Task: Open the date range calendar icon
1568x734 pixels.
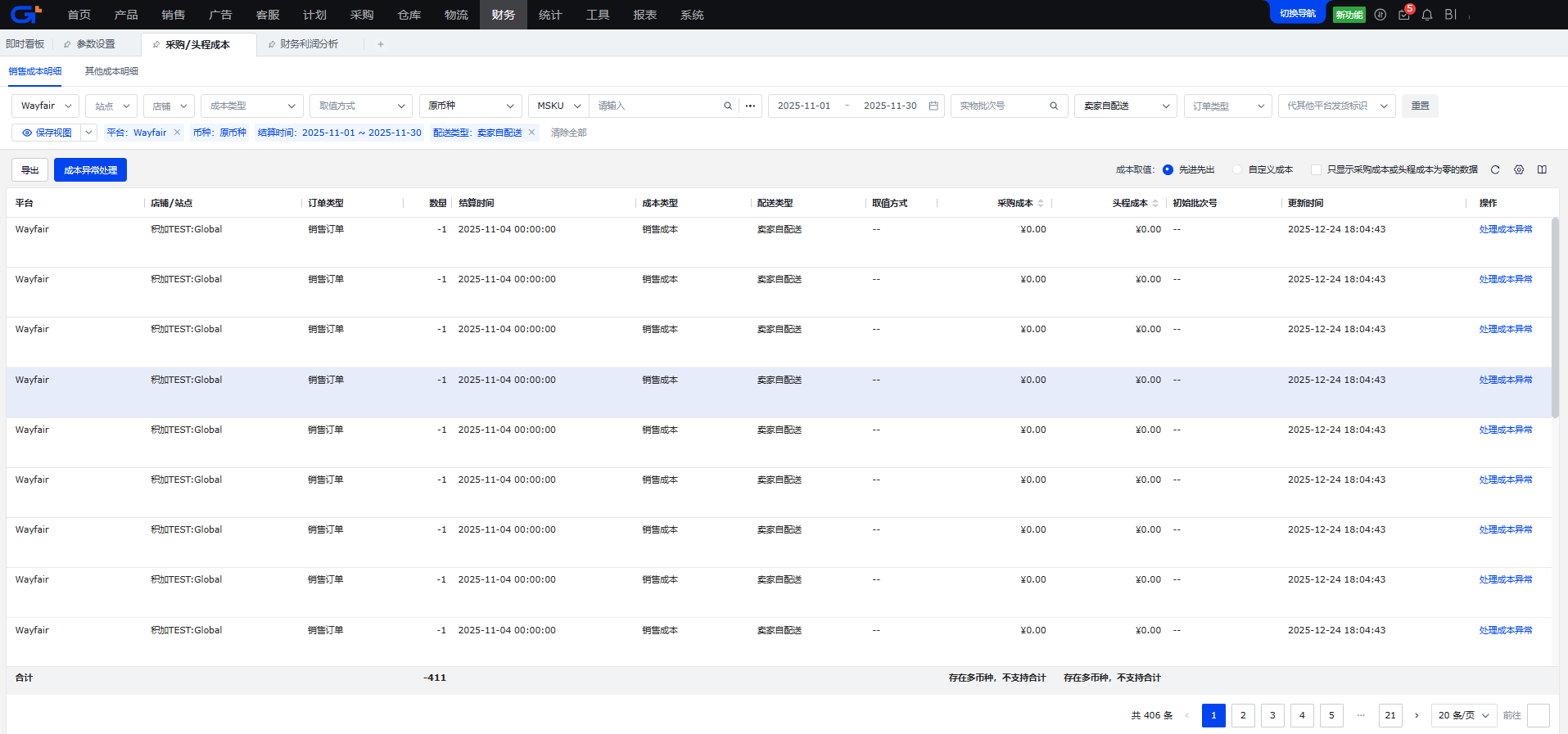Action: tap(933, 106)
